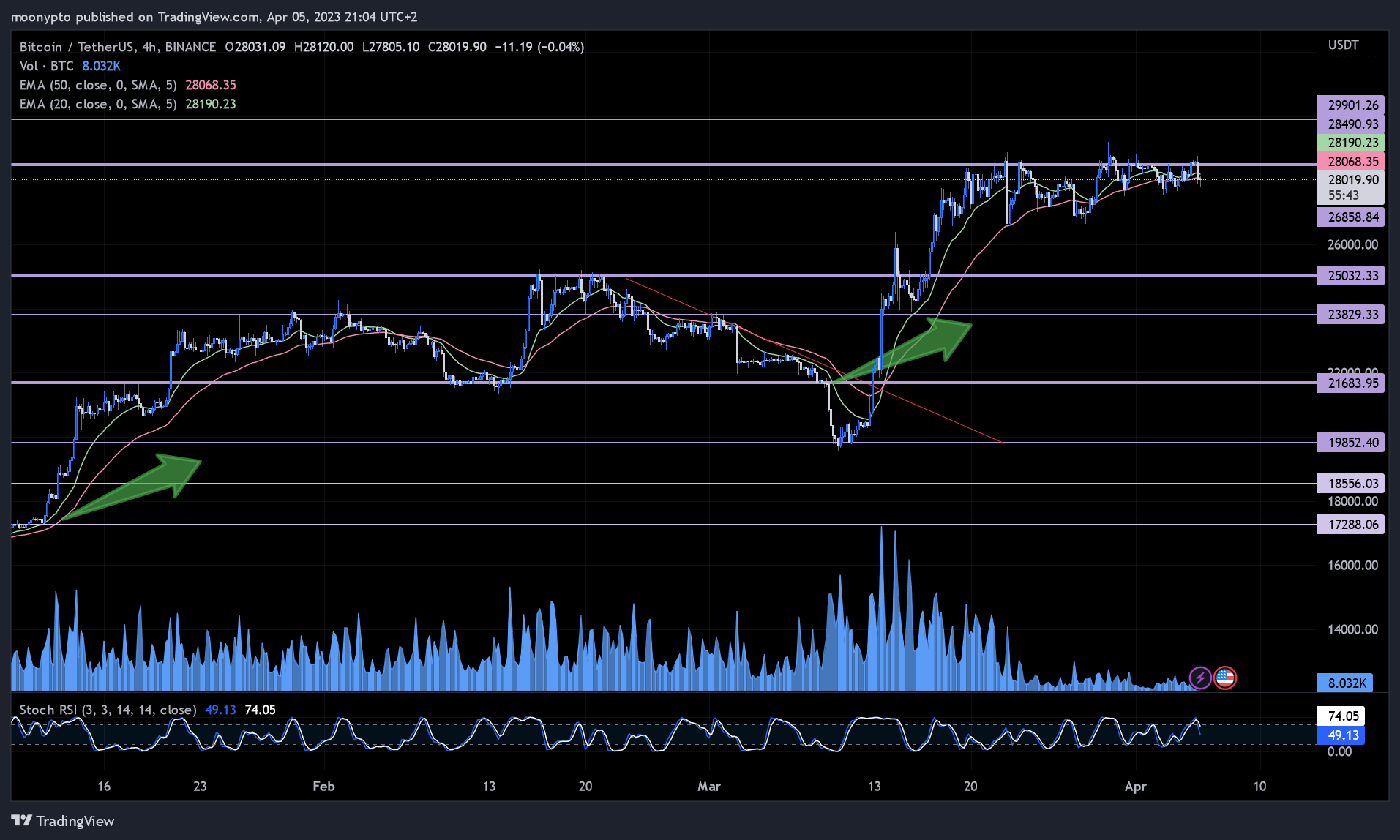
Task: Click the EMA (50, close, 0, SMA, 5) legend
Action: pyautogui.click(x=98, y=85)
